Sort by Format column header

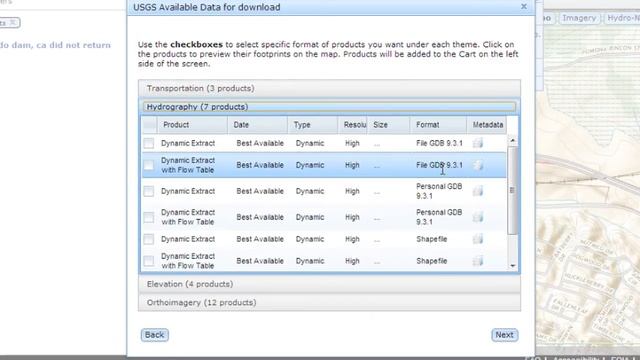coord(438,125)
